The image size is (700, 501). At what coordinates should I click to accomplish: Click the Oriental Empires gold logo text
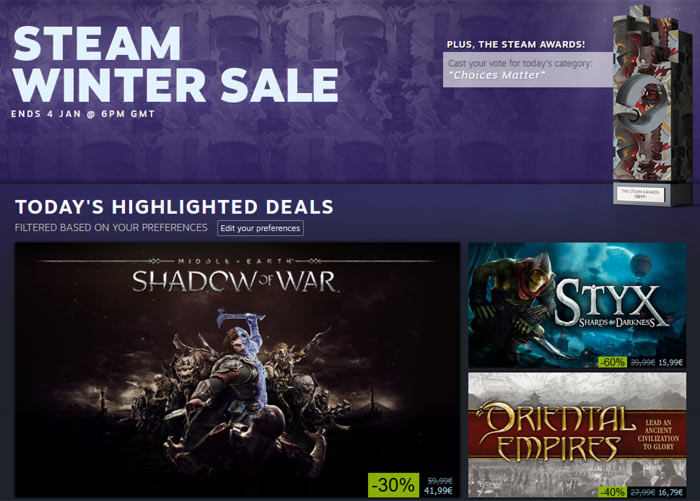click(556, 431)
